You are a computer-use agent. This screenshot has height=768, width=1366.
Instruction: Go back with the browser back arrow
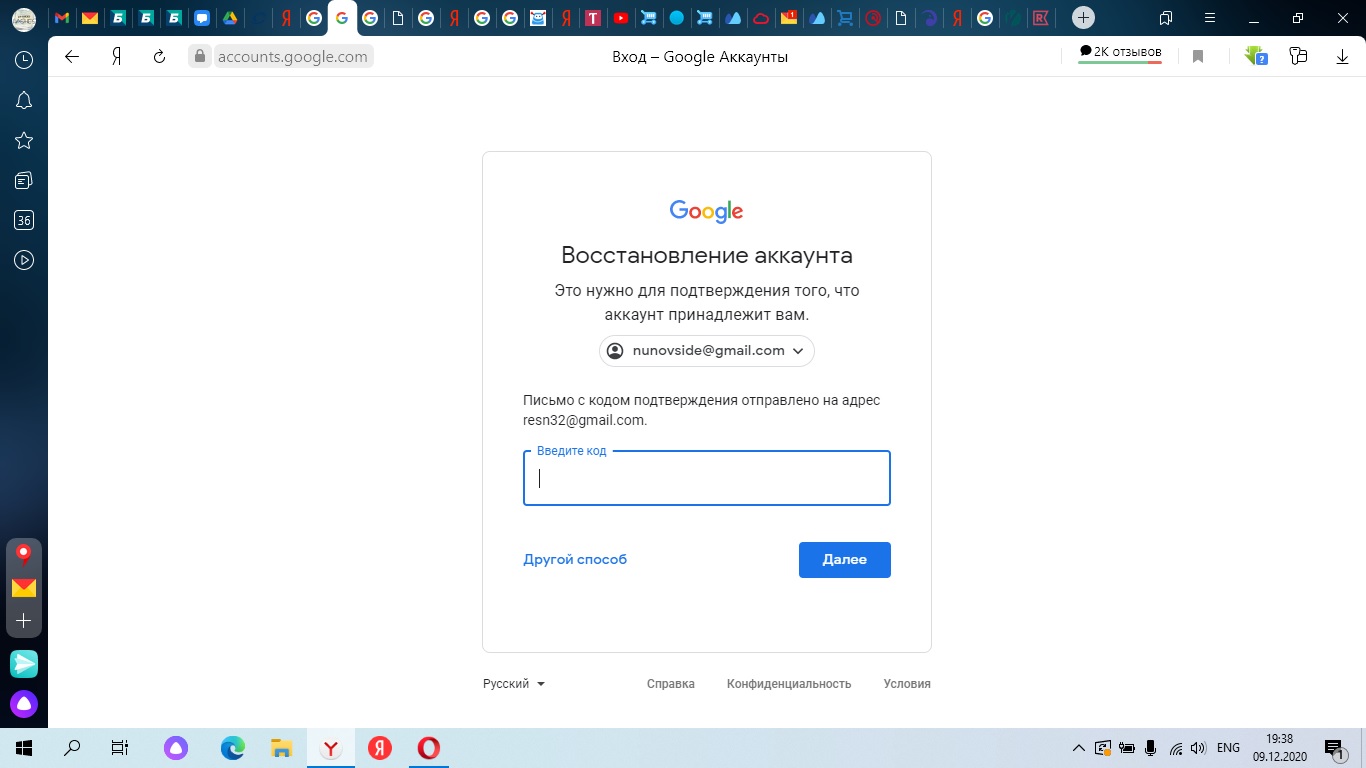72,57
